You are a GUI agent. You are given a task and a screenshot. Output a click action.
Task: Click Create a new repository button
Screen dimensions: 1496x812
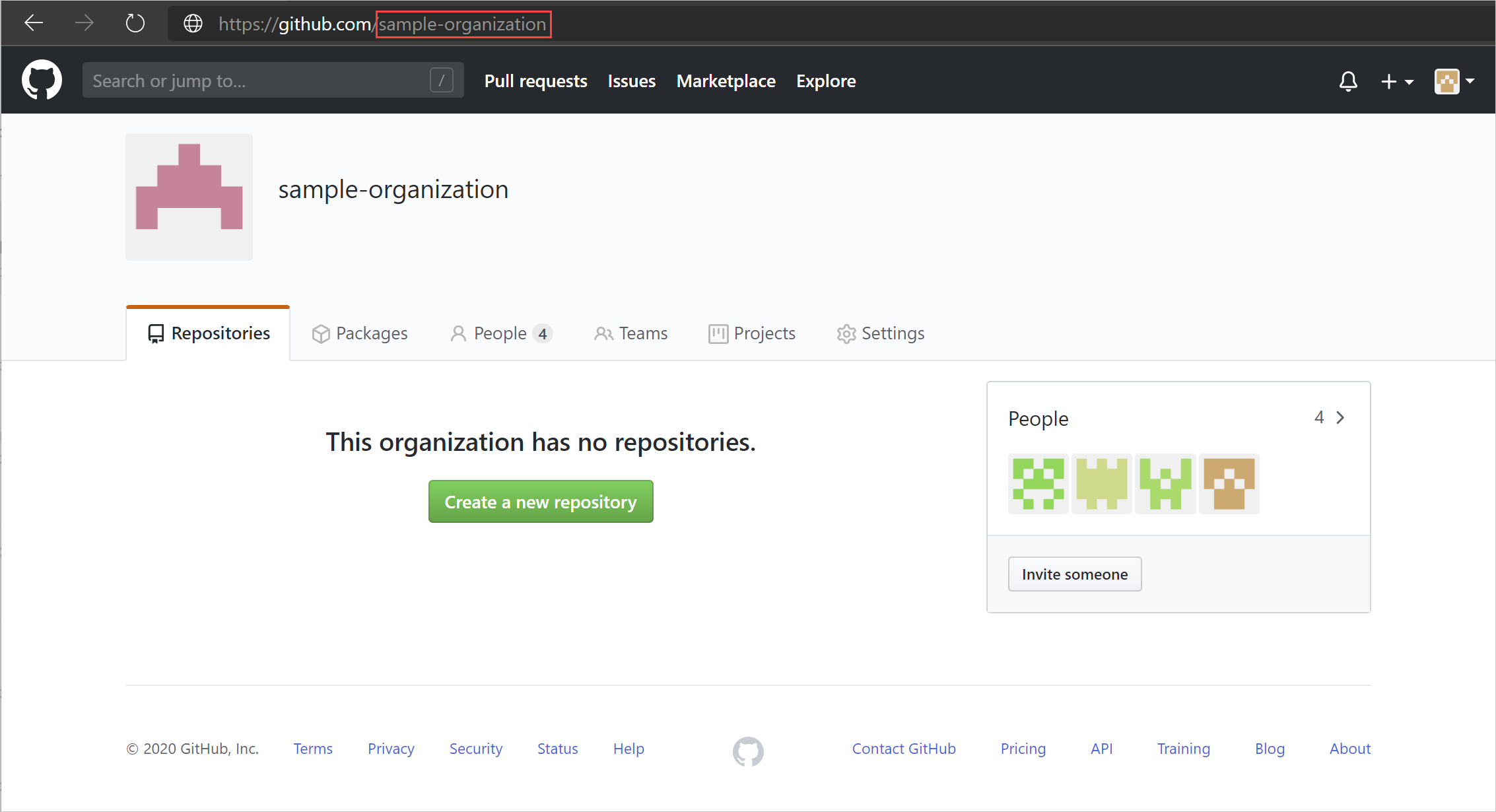pos(541,501)
